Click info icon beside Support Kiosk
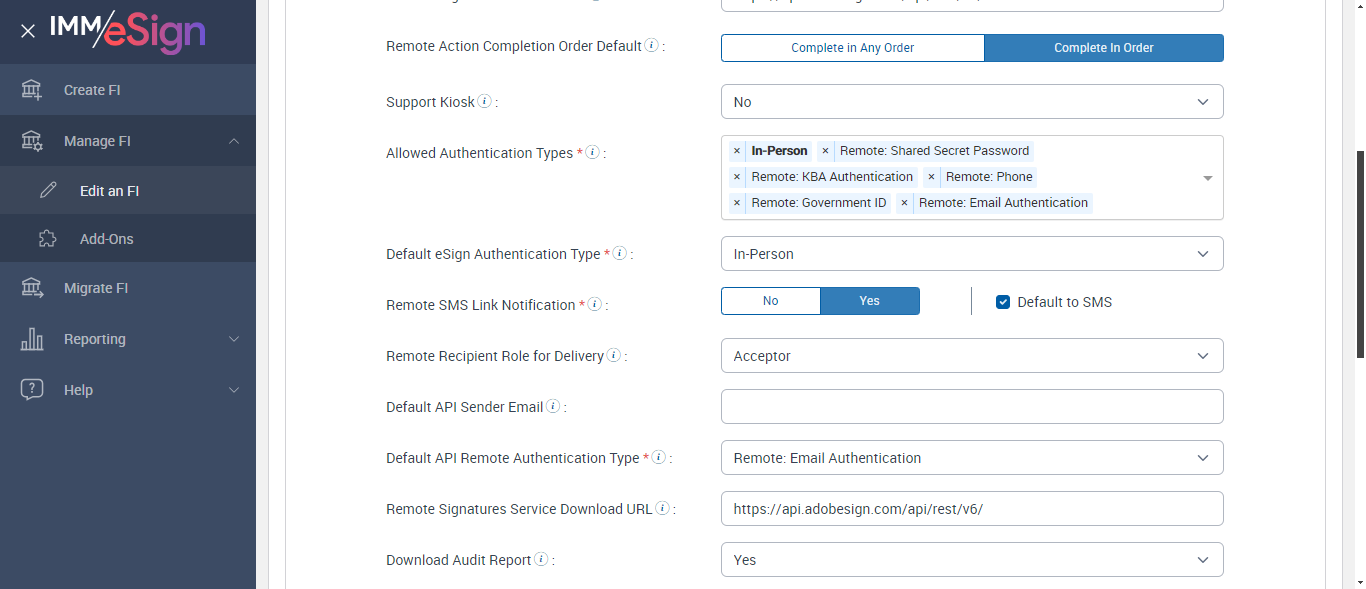This screenshot has height=589, width=1366. tap(484, 101)
